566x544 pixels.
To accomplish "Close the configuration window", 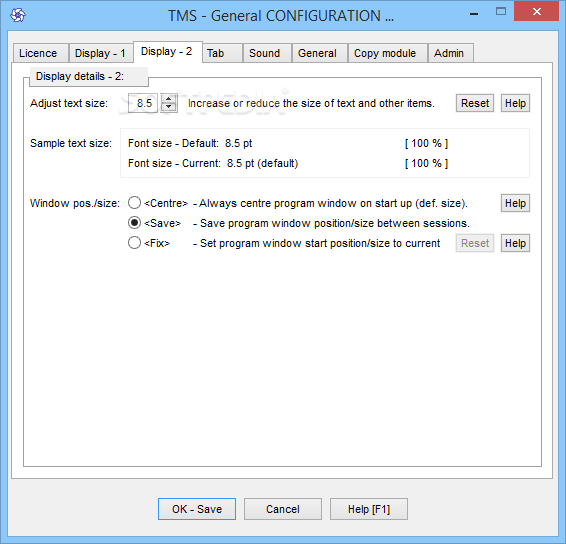I will (536, 12).
